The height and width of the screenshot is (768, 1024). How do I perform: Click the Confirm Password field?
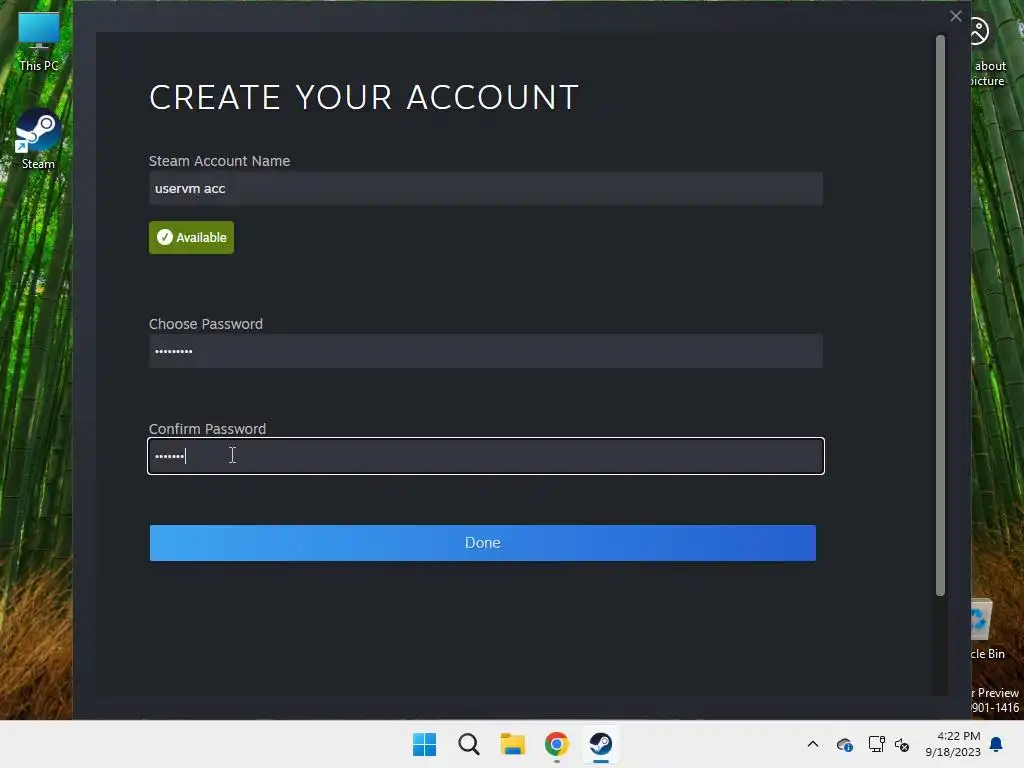(x=486, y=456)
